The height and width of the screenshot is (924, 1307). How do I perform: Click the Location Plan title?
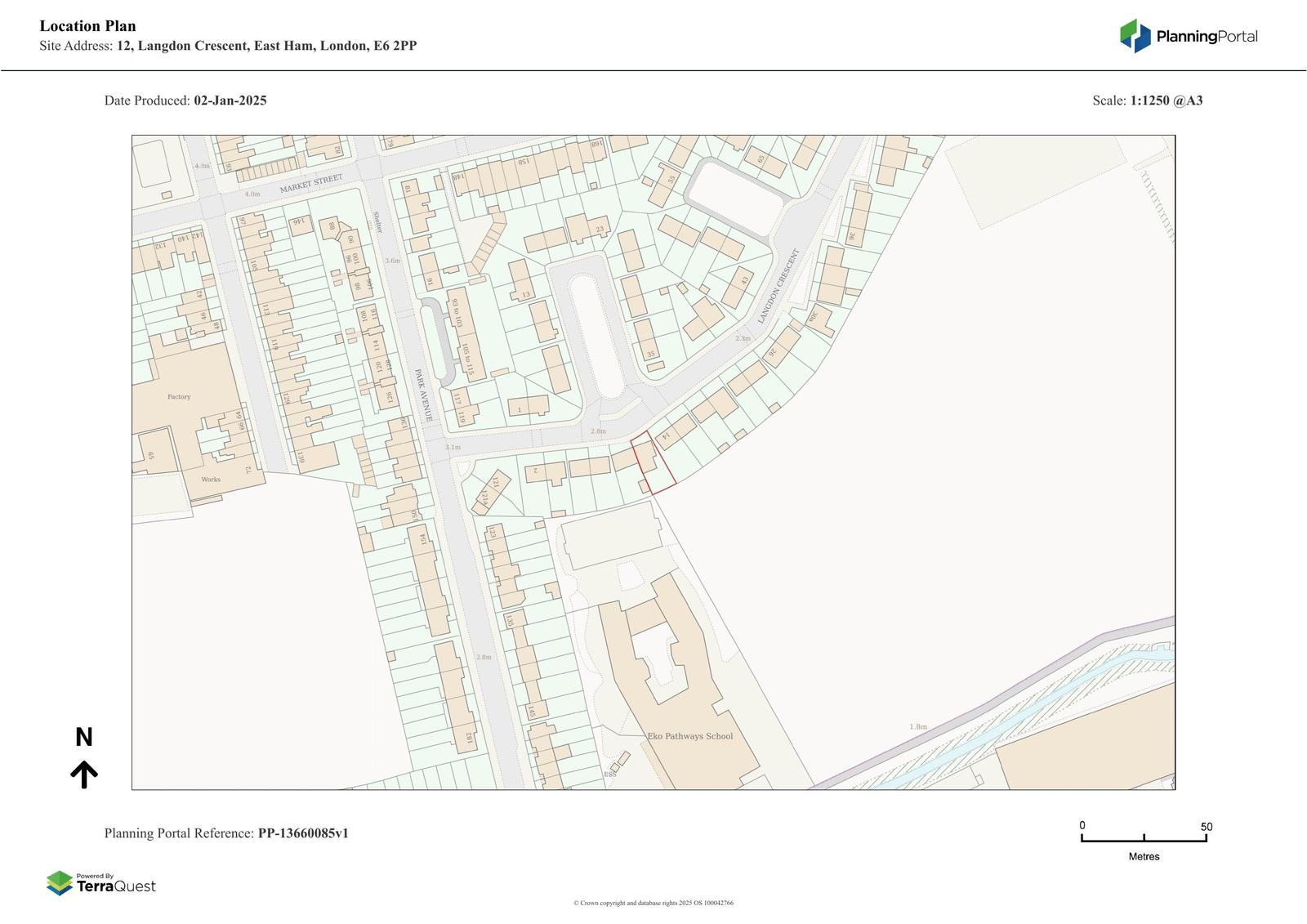tap(87, 26)
